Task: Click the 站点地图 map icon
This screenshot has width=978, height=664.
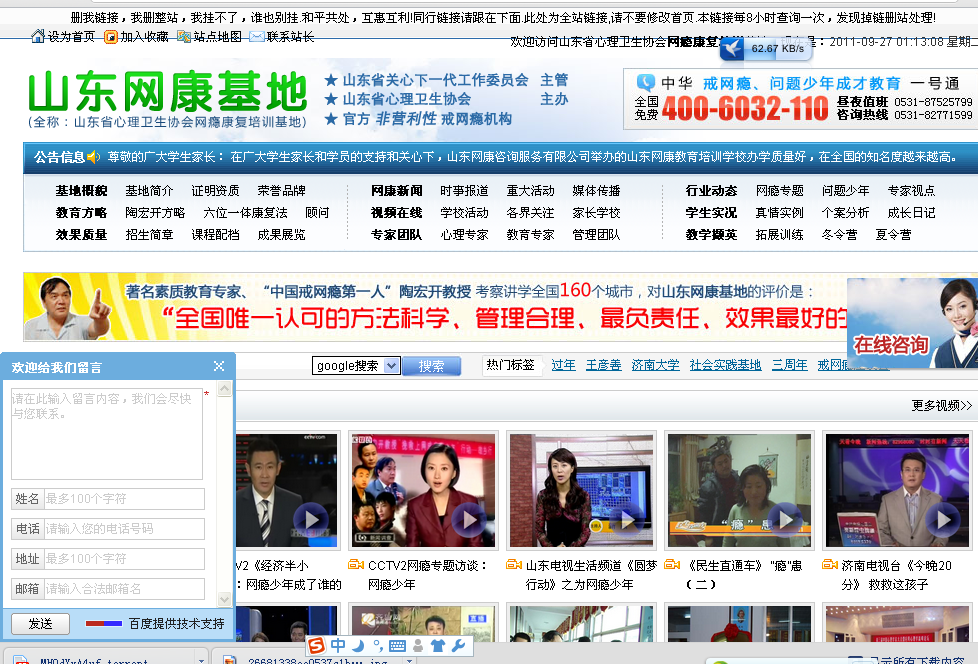Action: (184, 37)
